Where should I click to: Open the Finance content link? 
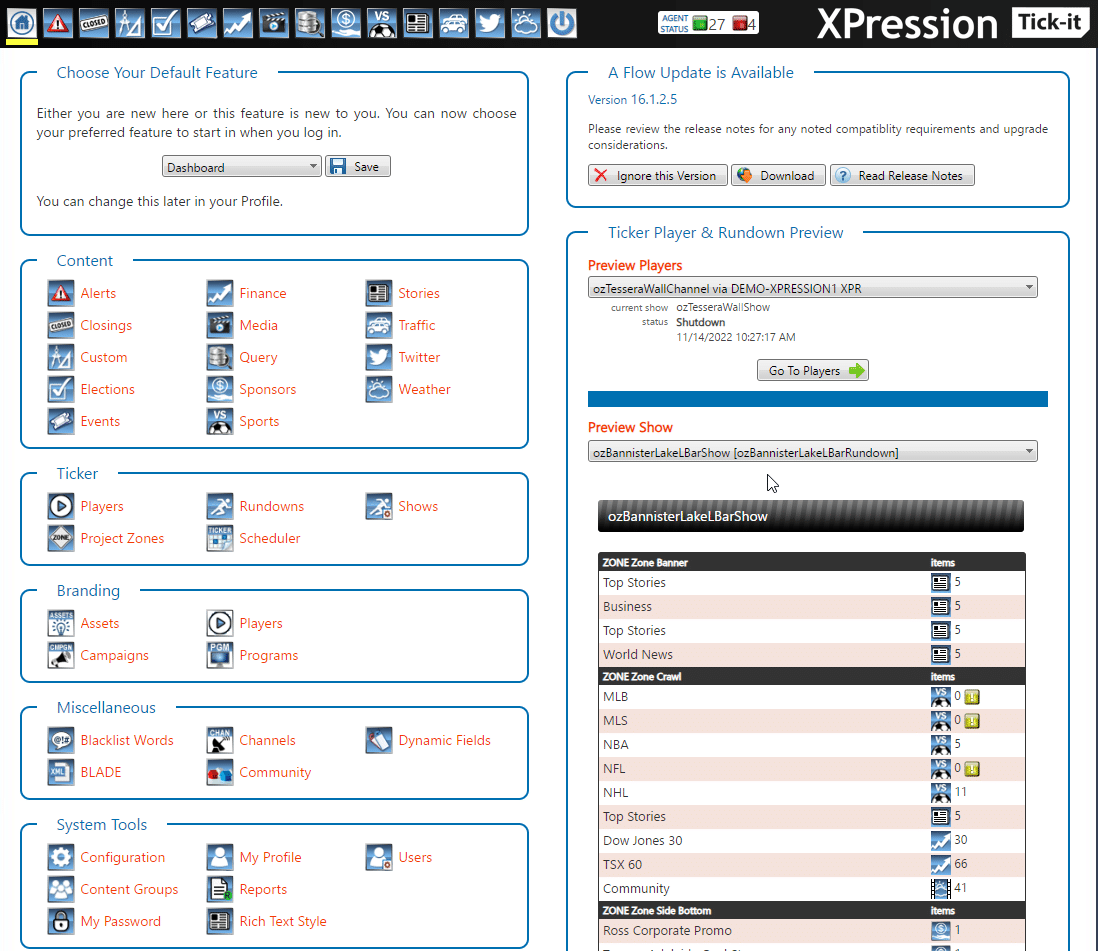[263, 293]
